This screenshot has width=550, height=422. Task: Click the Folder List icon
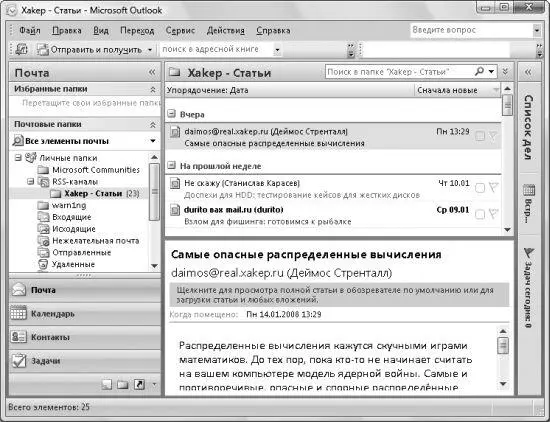coord(122,385)
